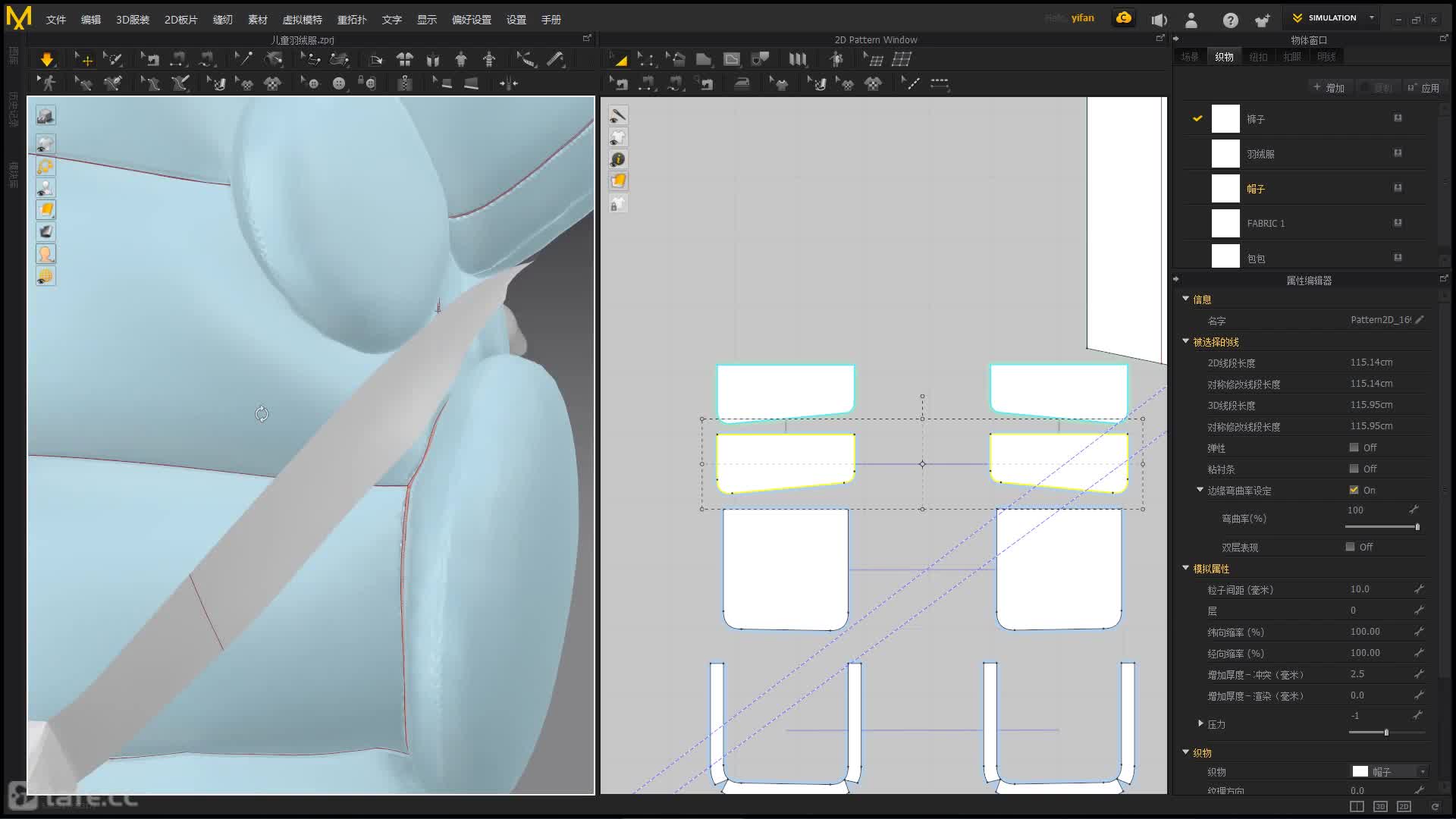Click the Fasten/Lock button icon
The width and height of the screenshot is (1456, 819).
(367, 83)
